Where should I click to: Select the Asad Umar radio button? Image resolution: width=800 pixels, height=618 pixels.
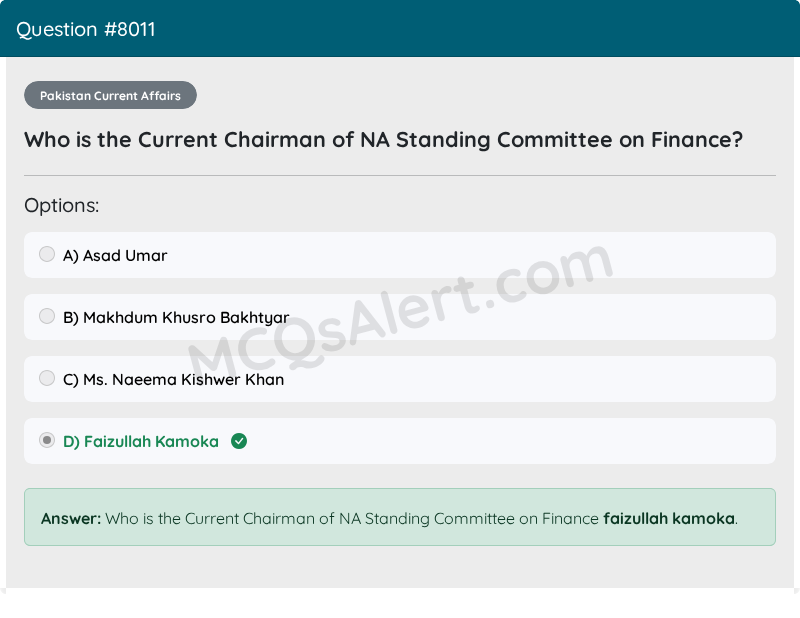tap(47, 254)
